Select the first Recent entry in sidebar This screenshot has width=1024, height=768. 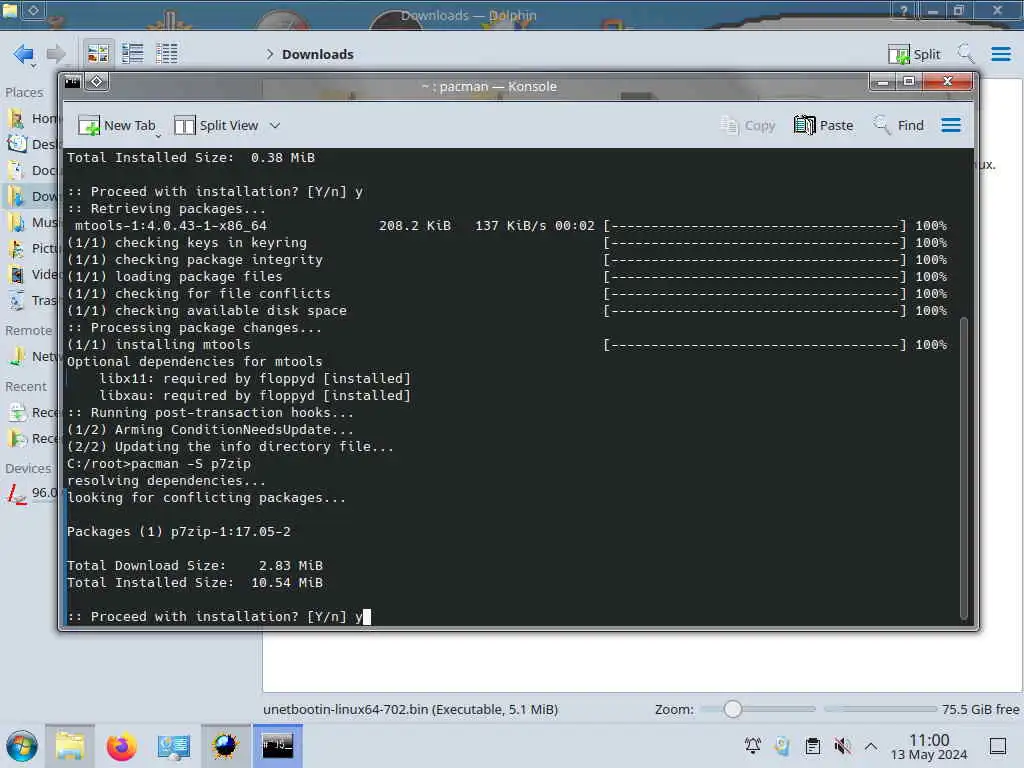[x=34, y=413]
